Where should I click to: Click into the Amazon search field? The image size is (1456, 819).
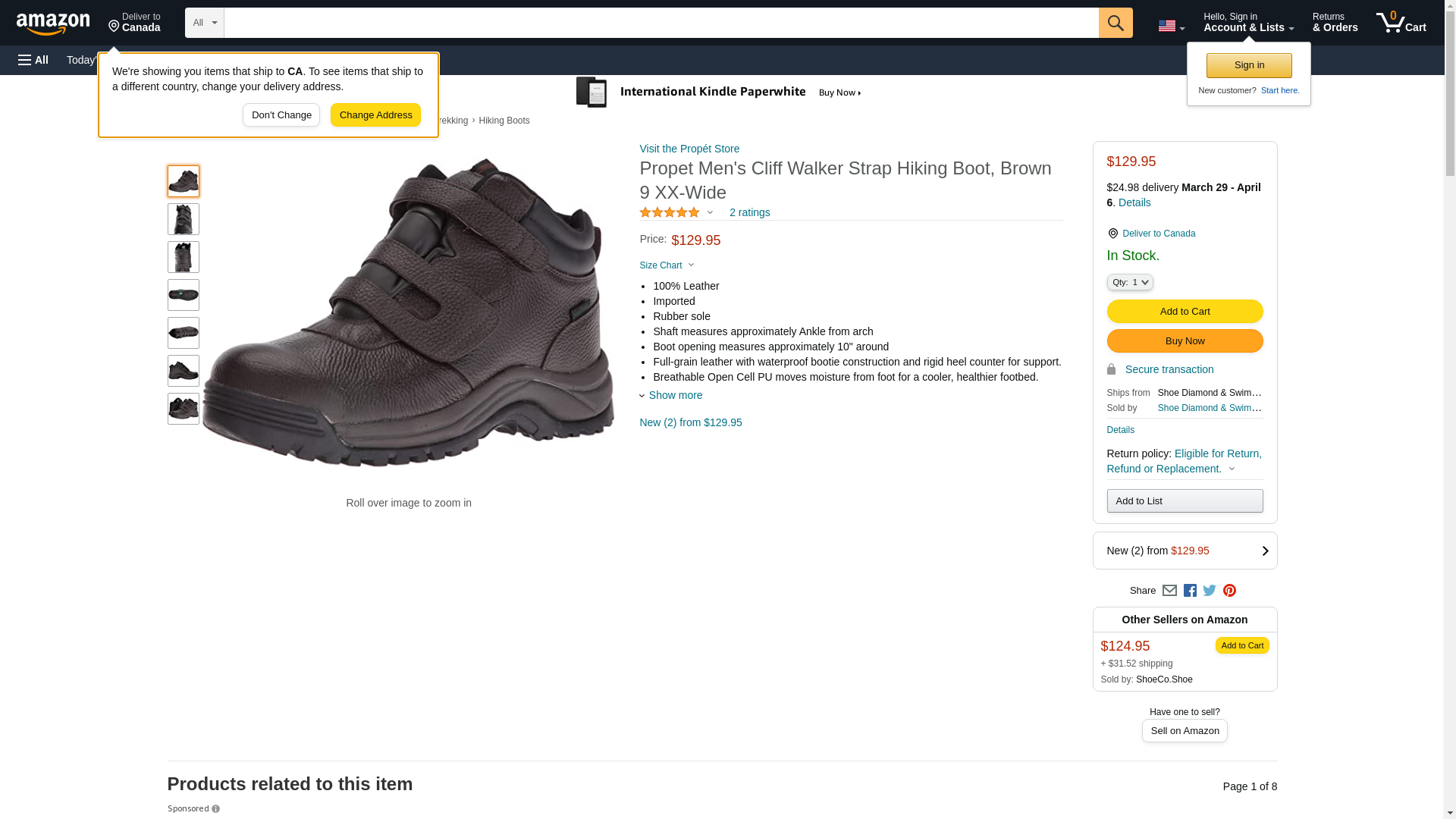pos(661,23)
